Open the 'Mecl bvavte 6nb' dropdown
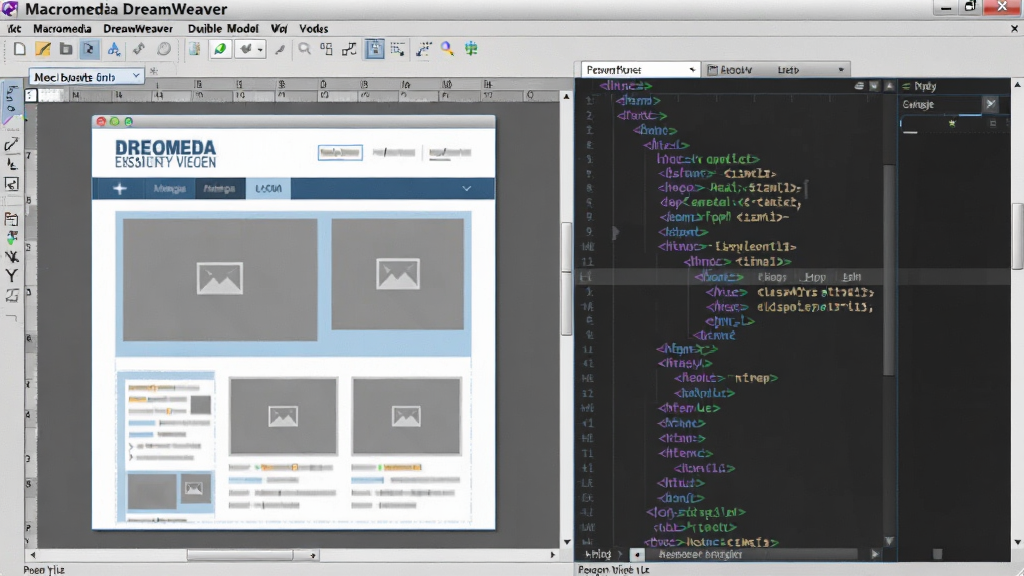Screen dimensions: 1024x576 86,77
